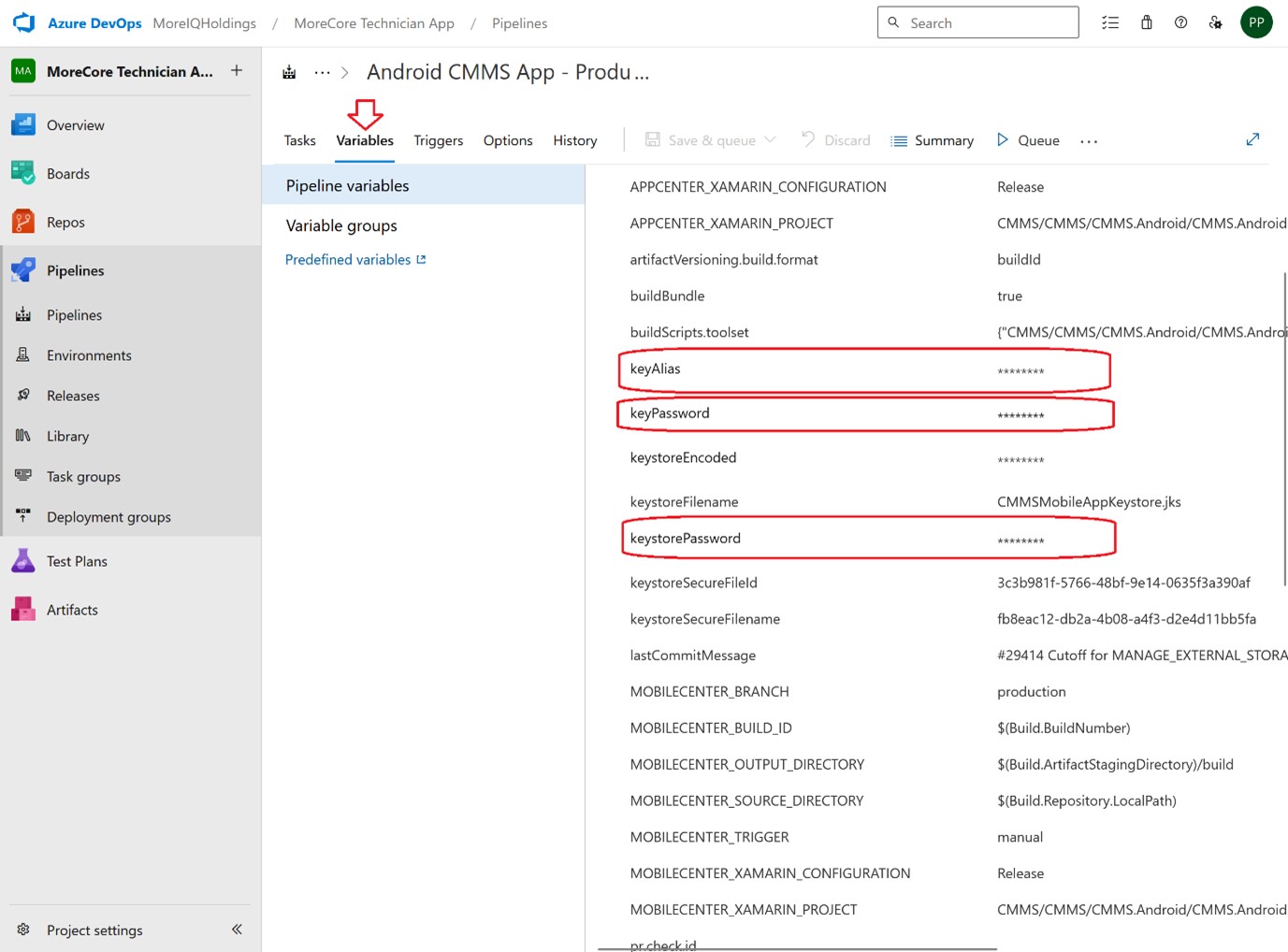Open the Marketplace shopping bag icon

pos(1146,22)
